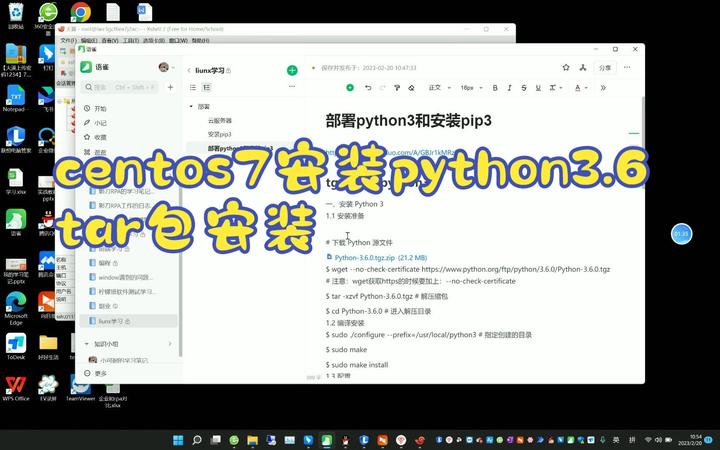Viewport: 720px width, 450px height.
Task: Open document more options ellipsis
Action: pos(627,68)
